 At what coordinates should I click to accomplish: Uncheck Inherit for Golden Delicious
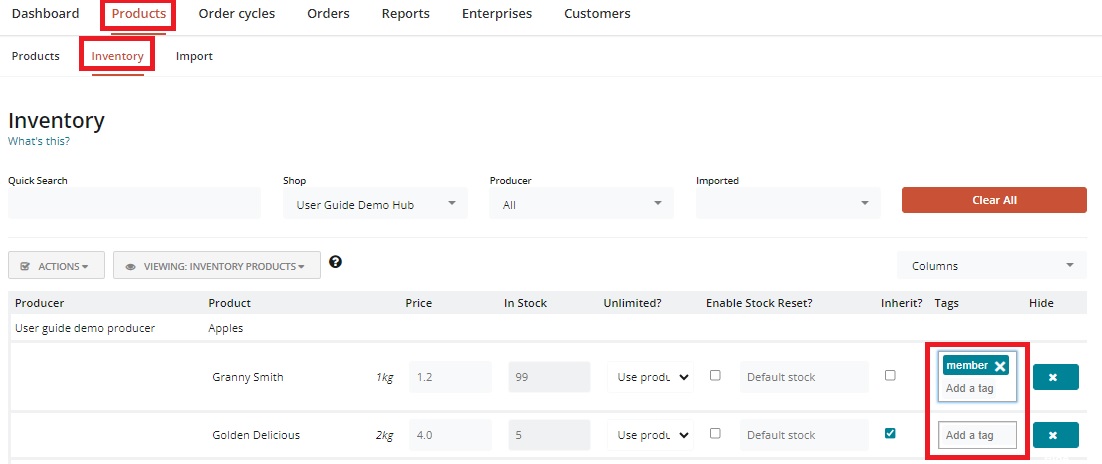coord(890,434)
